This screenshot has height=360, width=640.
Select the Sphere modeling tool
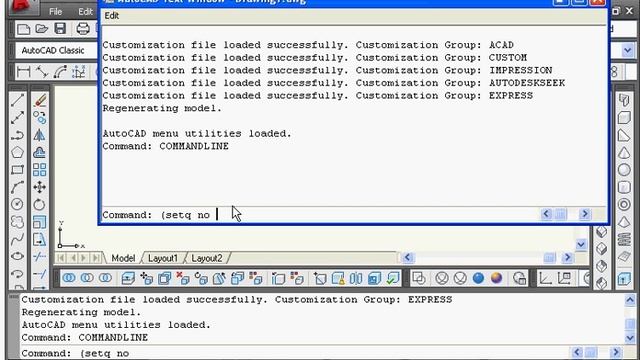coord(624,170)
